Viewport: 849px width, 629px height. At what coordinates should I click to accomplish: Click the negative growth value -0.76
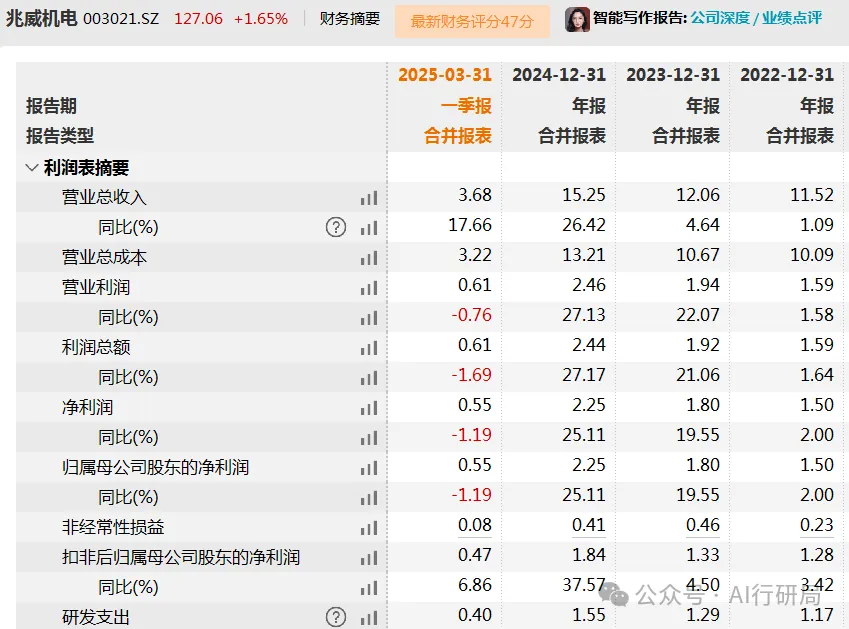[472, 315]
